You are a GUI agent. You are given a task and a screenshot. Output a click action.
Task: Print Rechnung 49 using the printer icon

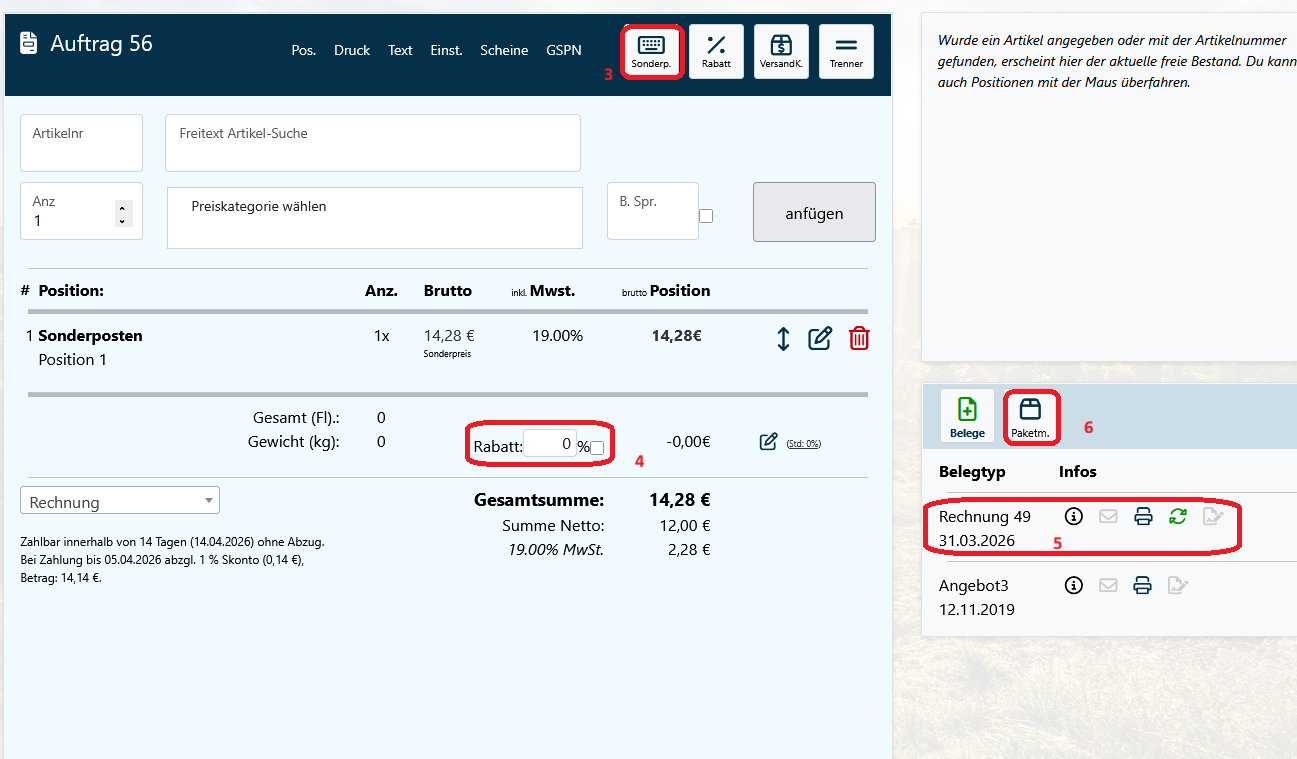click(x=1143, y=517)
